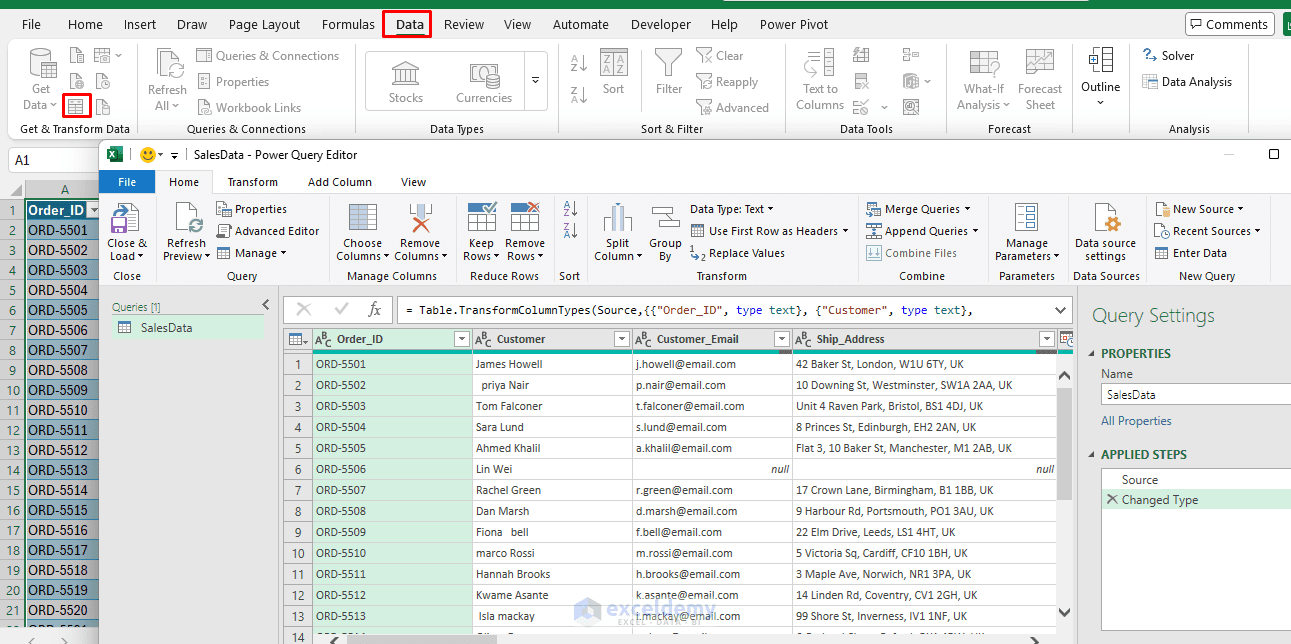Switch to Power Query View tab
The image size is (1291, 644).
[413, 182]
